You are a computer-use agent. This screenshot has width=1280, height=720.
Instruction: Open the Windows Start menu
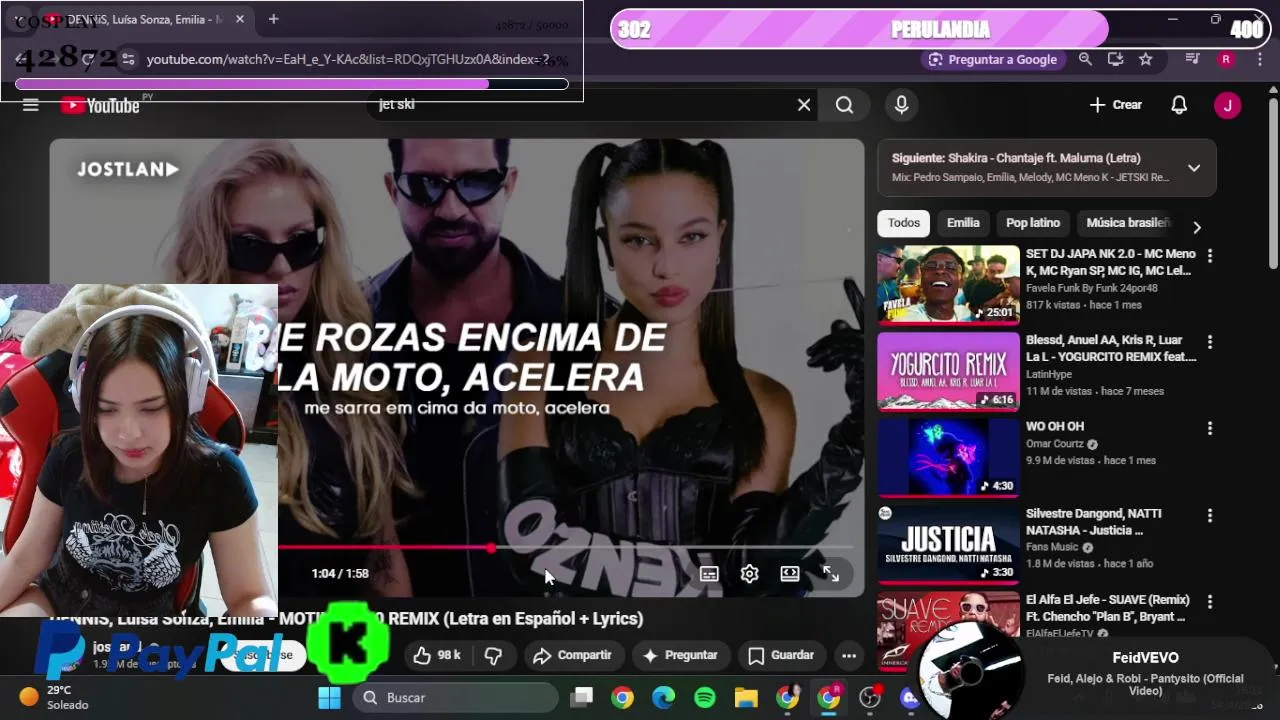(x=329, y=698)
